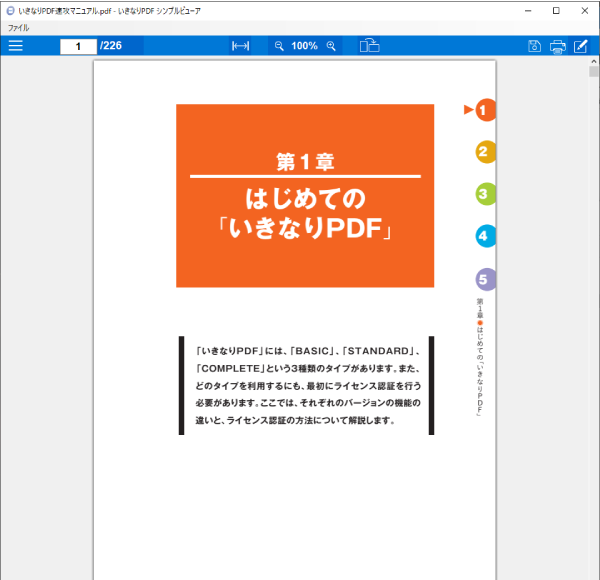Jump to chapter 5 purple tab
Image resolution: width=600 pixels, height=580 pixels.
[485, 279]
